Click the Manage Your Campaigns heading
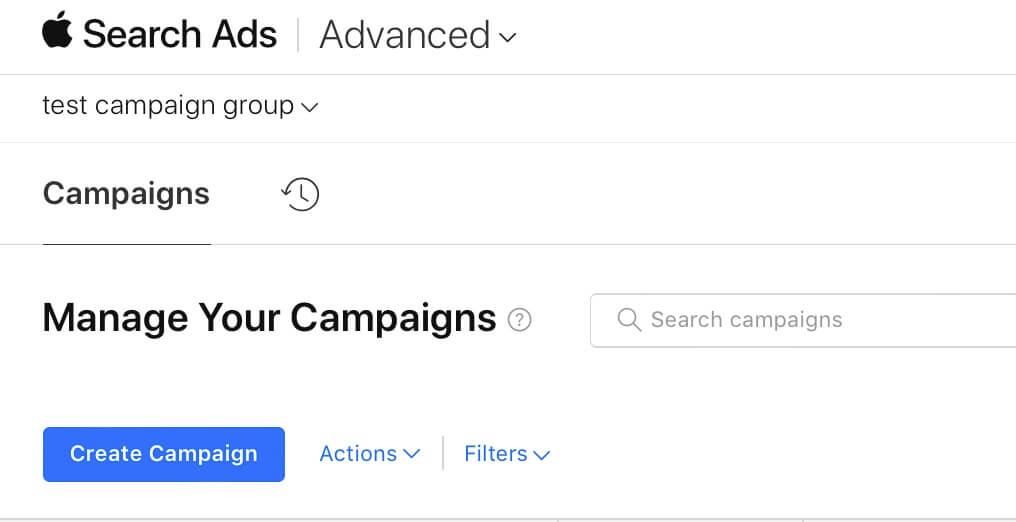Image resolution: width=1016 pixels, height=522 pixels. tap(269, 319)
